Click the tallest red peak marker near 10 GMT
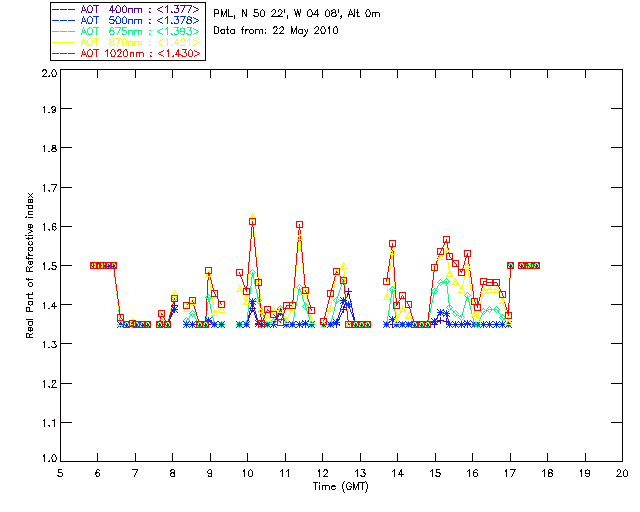This screenshot has width=640, height=512. coord(253,222)
